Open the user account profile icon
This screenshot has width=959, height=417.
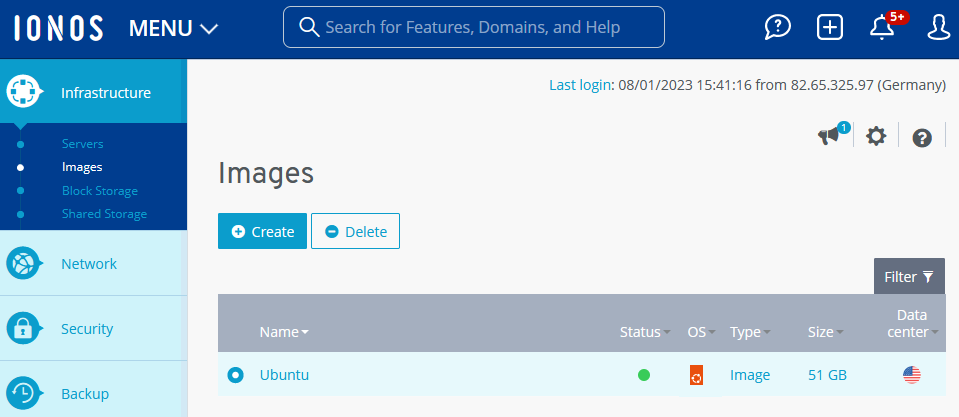[x=938, y=27]
